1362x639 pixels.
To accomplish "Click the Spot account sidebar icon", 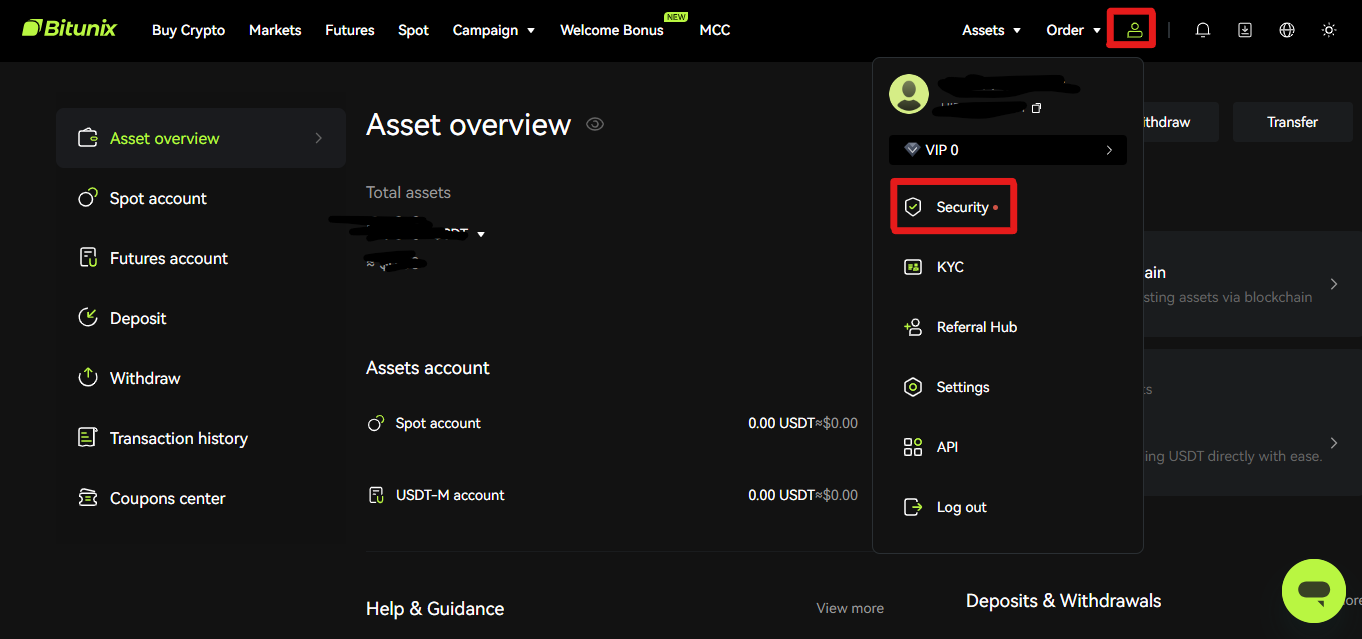I will [88, 198].
